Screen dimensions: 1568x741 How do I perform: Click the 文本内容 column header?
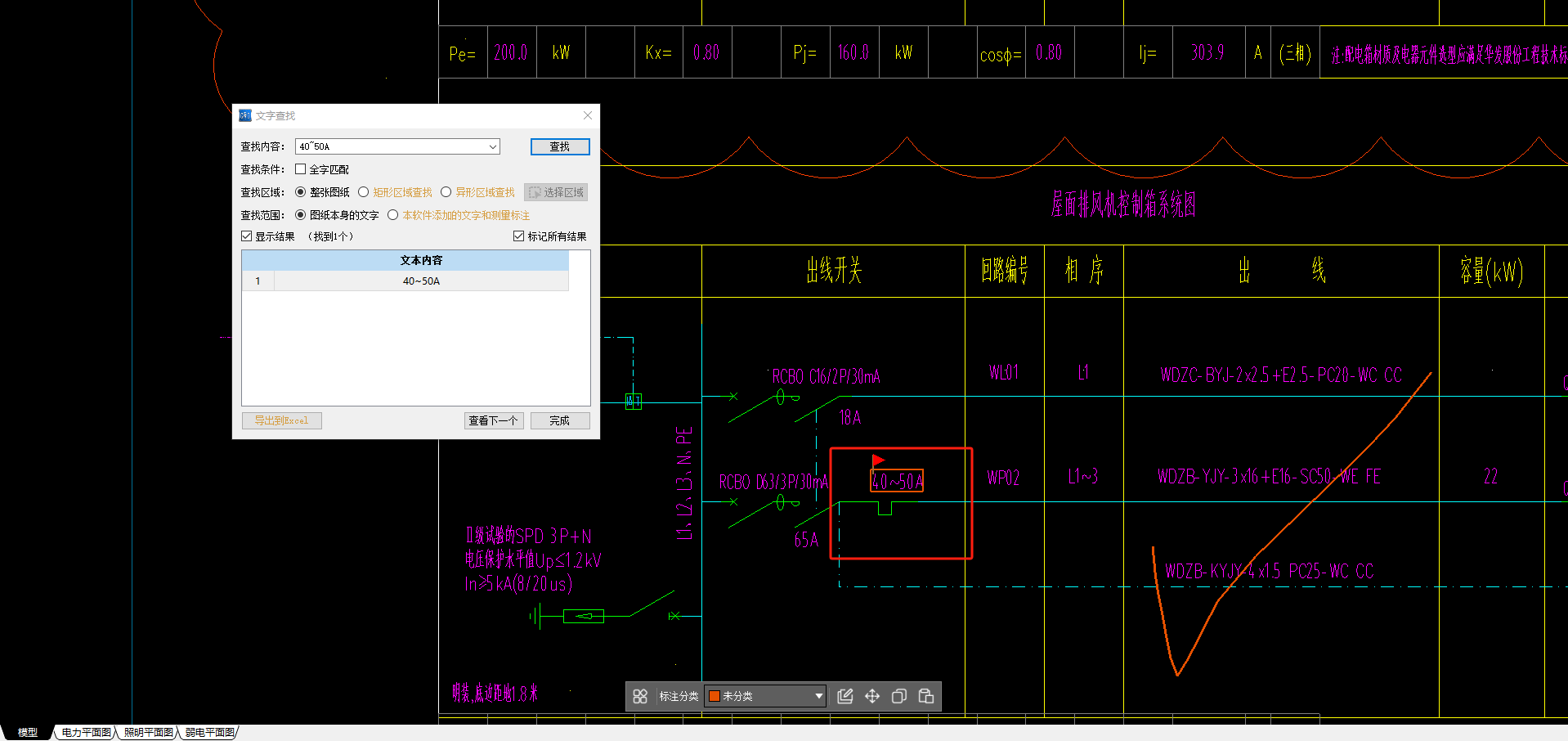[421, 260]
